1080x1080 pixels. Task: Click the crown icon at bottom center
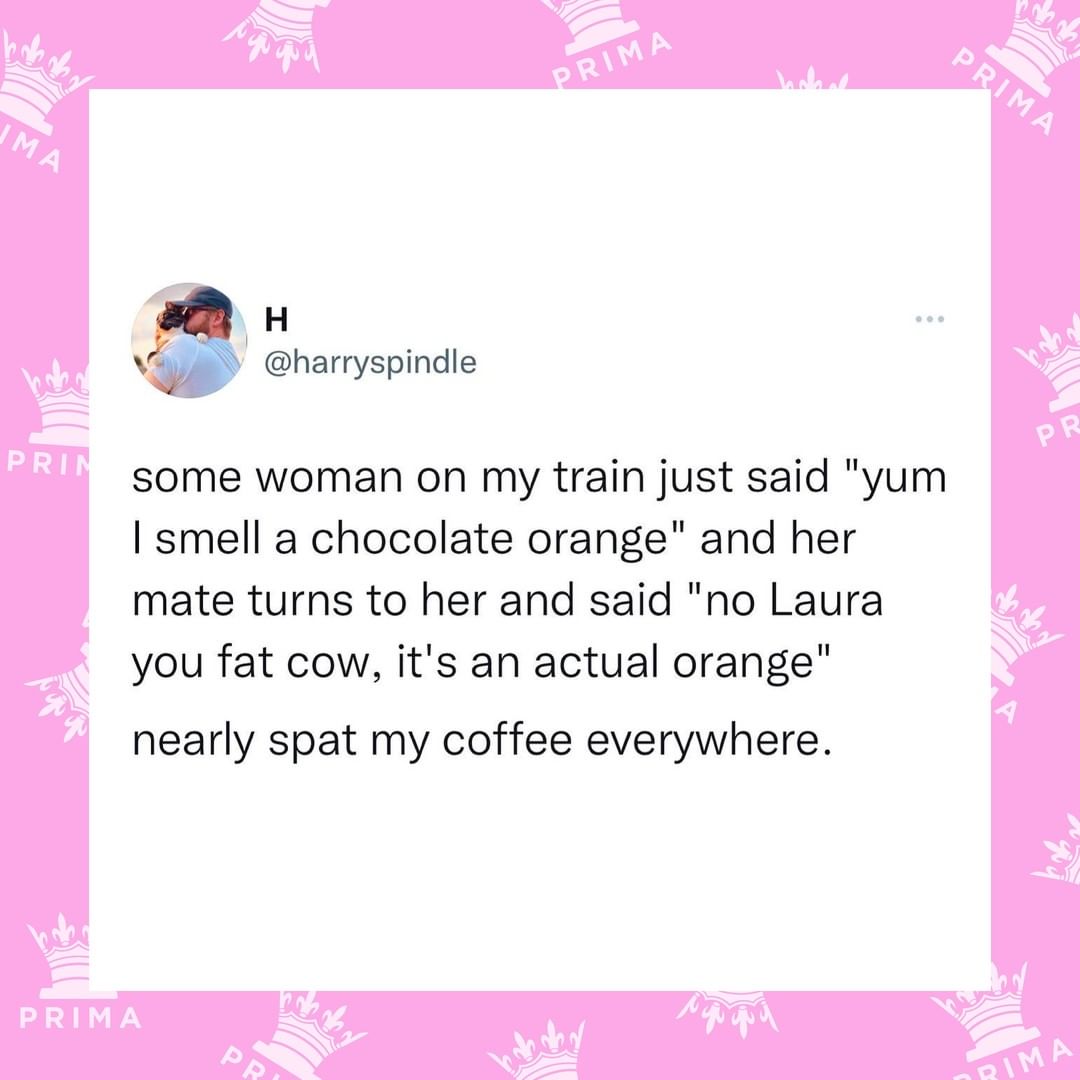536,1052
